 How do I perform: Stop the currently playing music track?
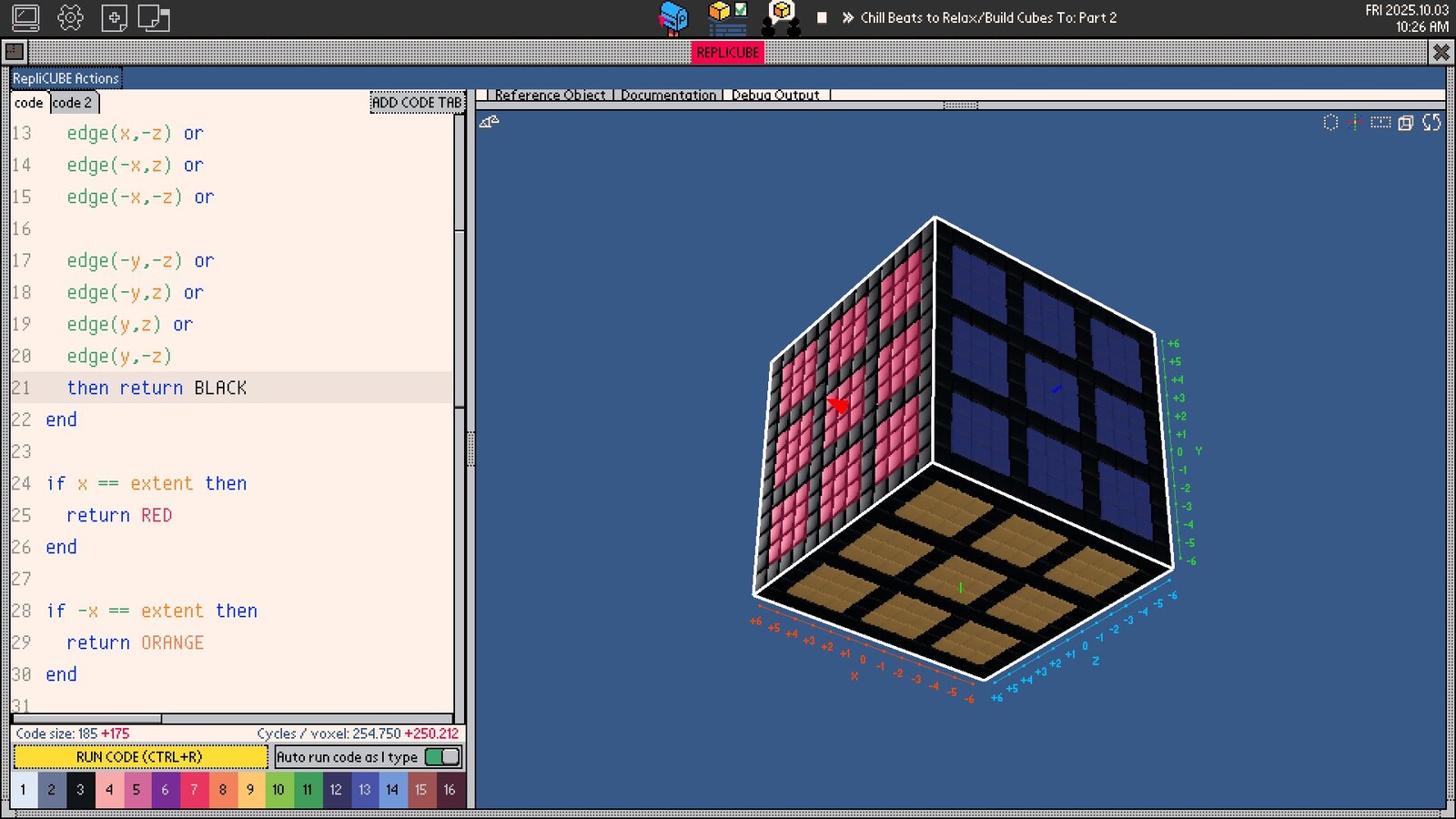(x=822, y=17)
